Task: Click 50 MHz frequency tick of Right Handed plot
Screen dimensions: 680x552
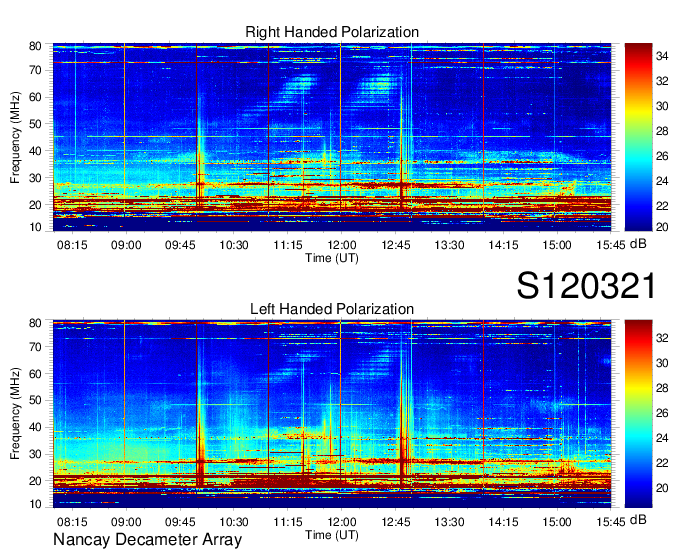Action: 35,124
